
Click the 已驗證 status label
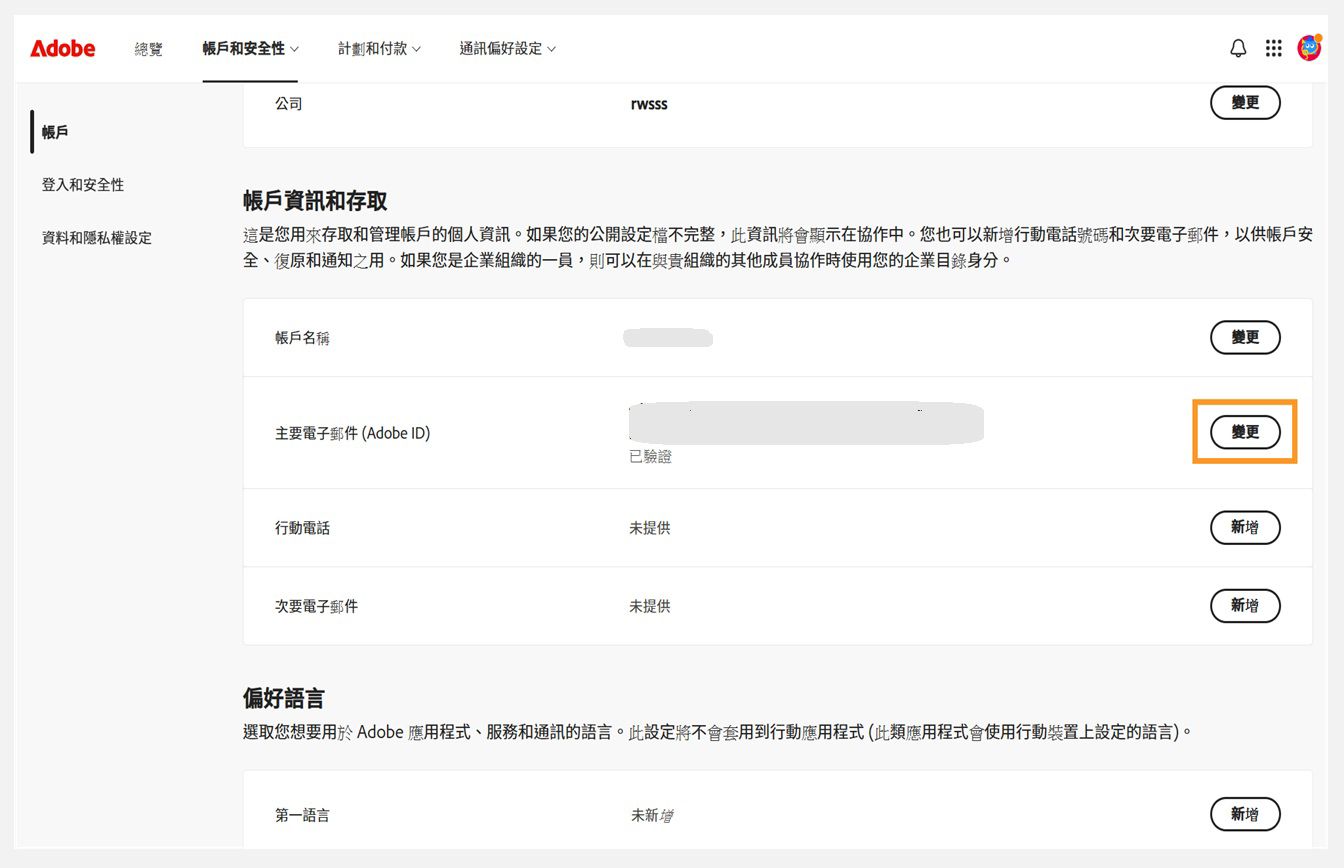tap(650, 457)
